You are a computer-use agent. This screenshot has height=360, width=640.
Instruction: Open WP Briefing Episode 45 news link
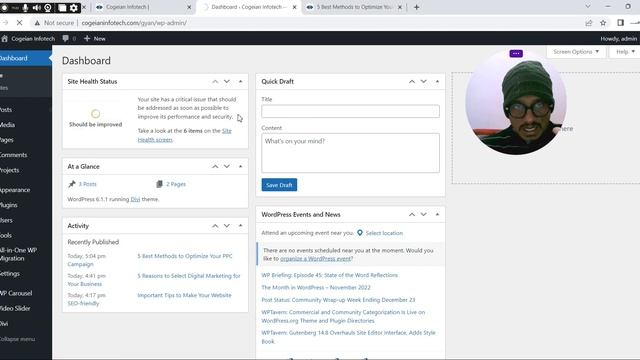329,275
